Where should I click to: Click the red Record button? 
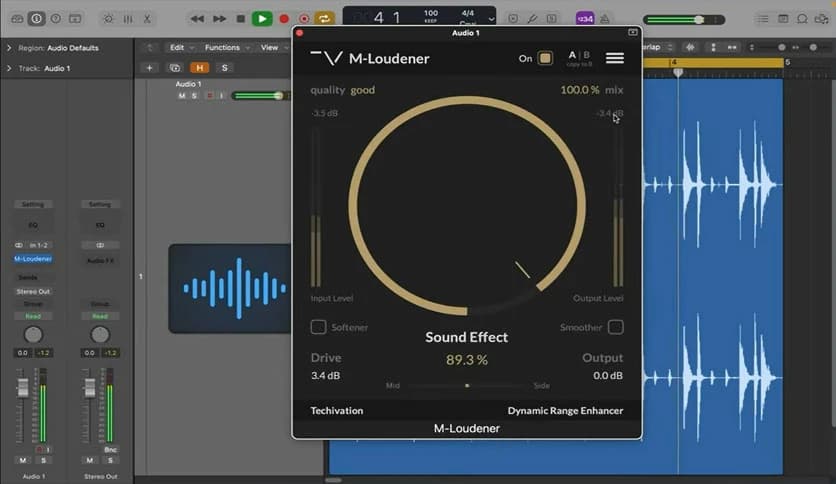[x=283, y=18]
